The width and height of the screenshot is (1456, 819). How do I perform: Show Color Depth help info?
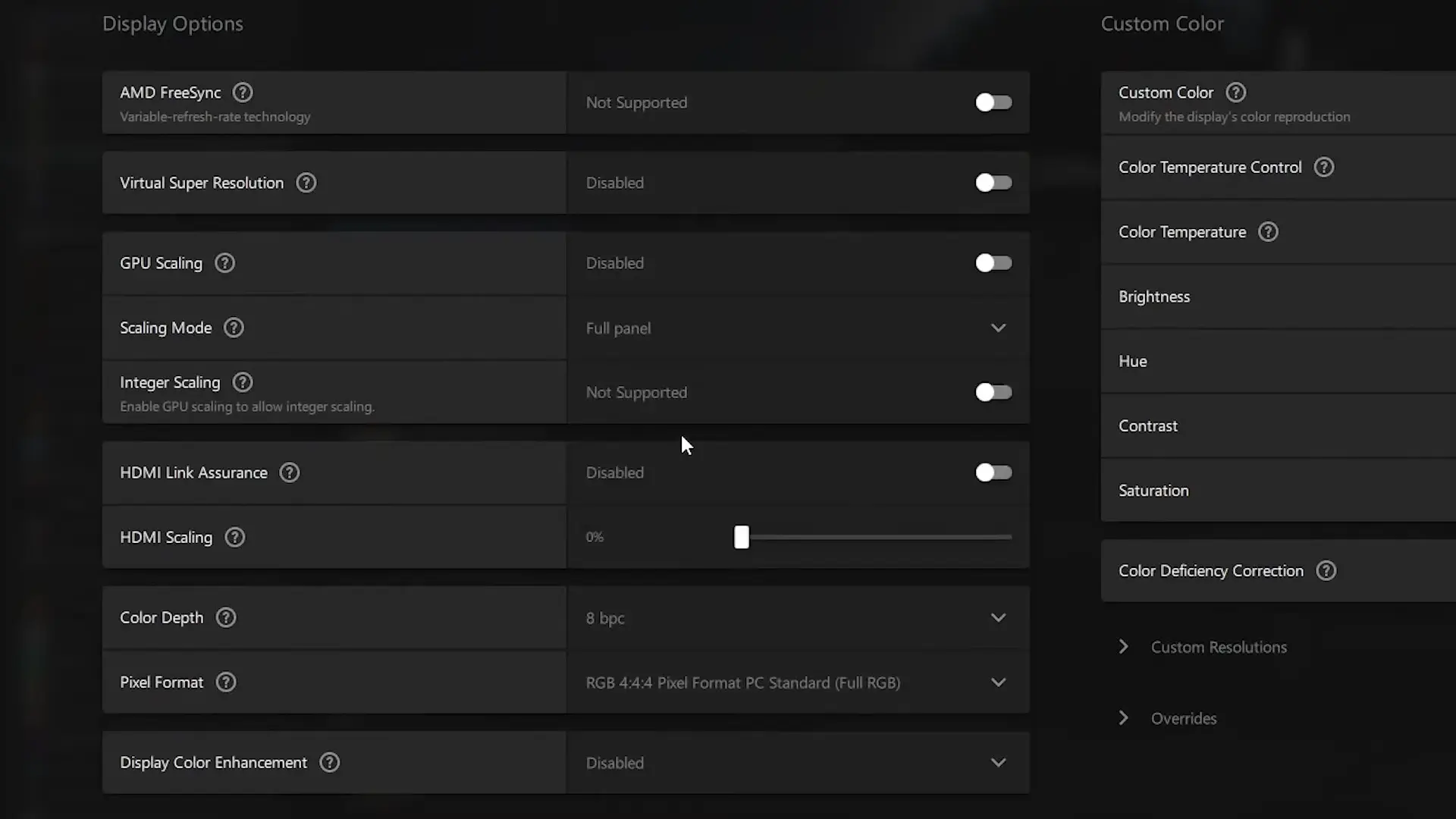226,617
